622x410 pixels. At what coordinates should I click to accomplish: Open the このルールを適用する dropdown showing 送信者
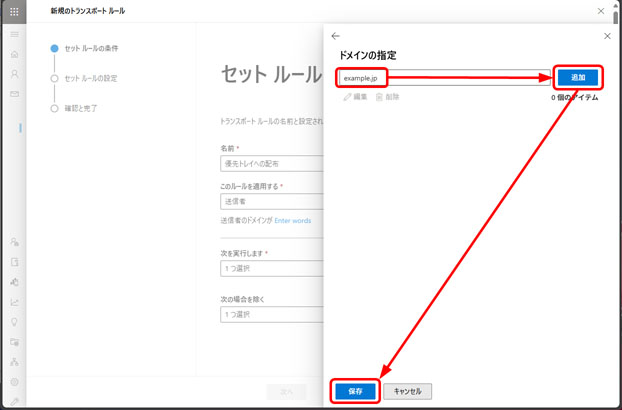(x=272, y=201)
